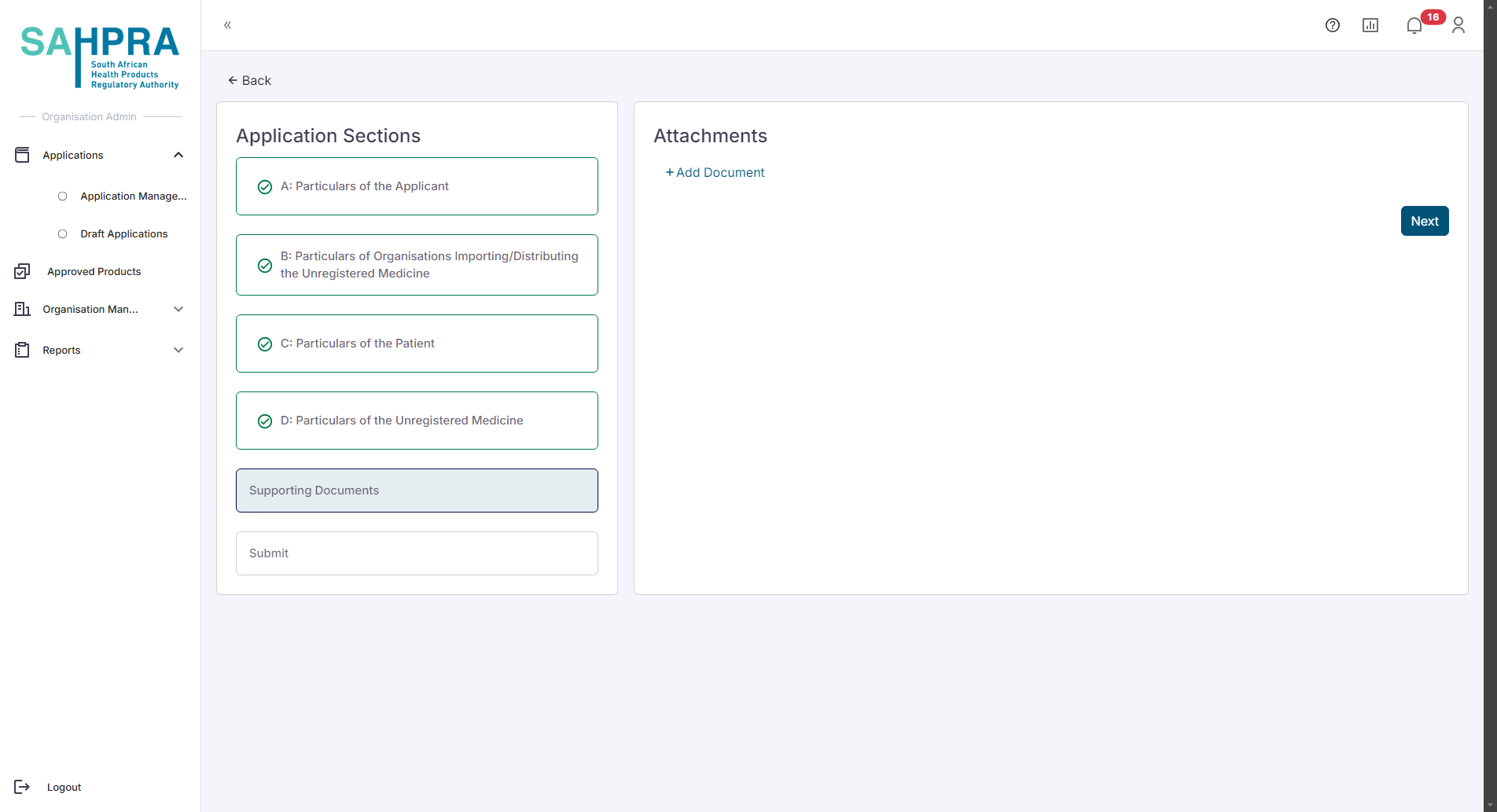Select the Draft Applications radio item
This screenshot has height=812, width=1497.
(63, 233)
